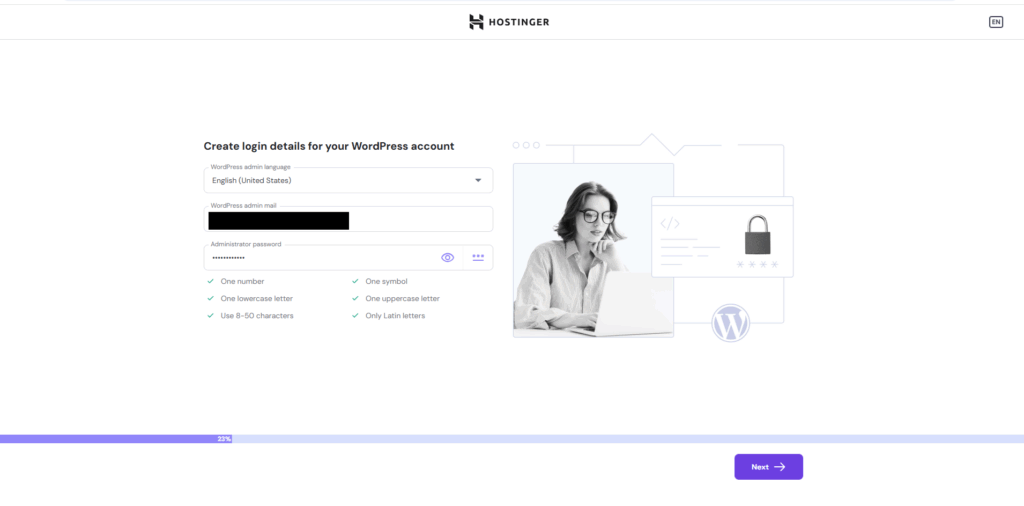Click the WordPress logo in illustration
Image resolution: width=1024 pixels, height=506 pixels.
point(730,324)
